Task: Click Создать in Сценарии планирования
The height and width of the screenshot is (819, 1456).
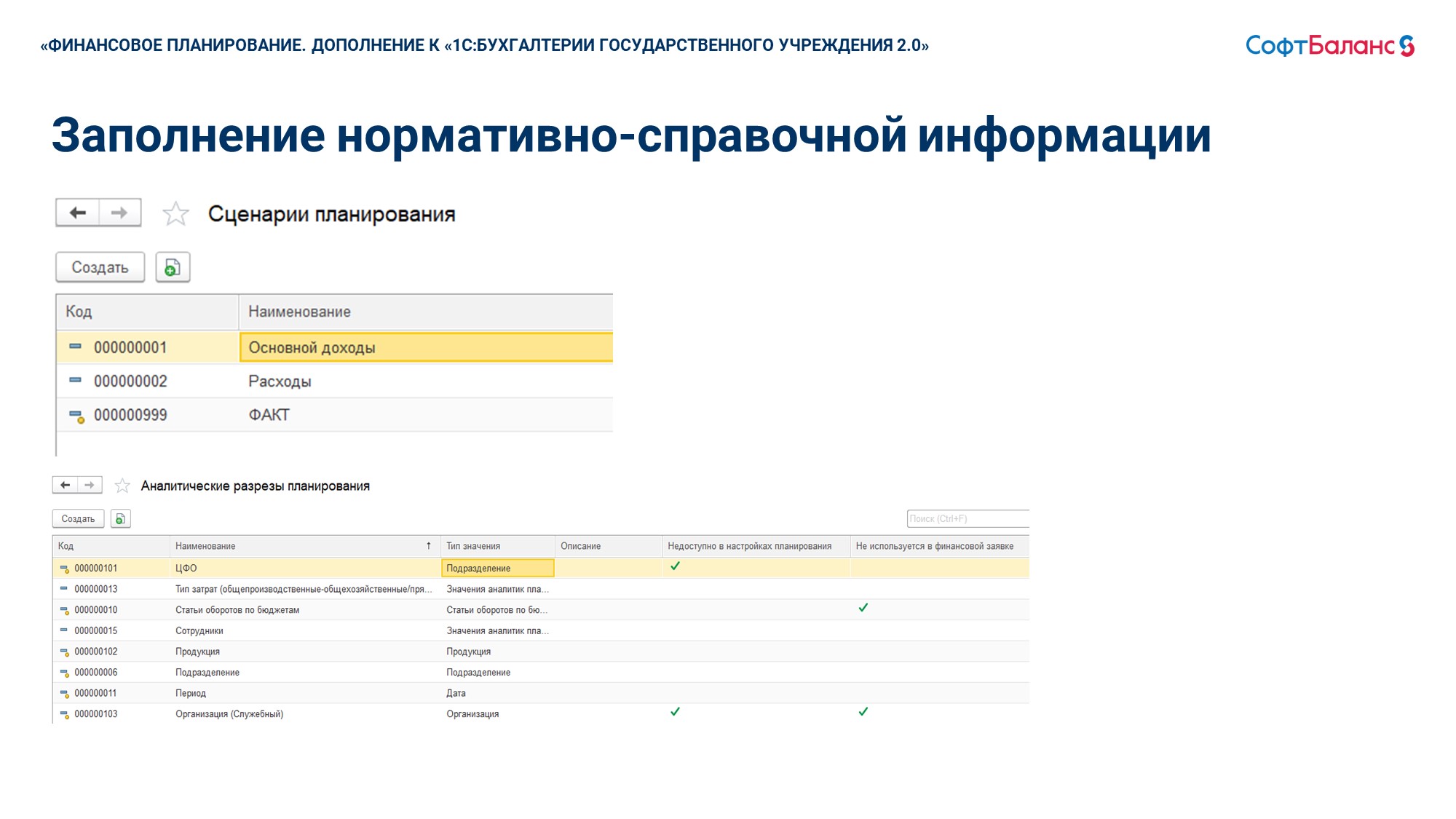Action: pos(100,267)
